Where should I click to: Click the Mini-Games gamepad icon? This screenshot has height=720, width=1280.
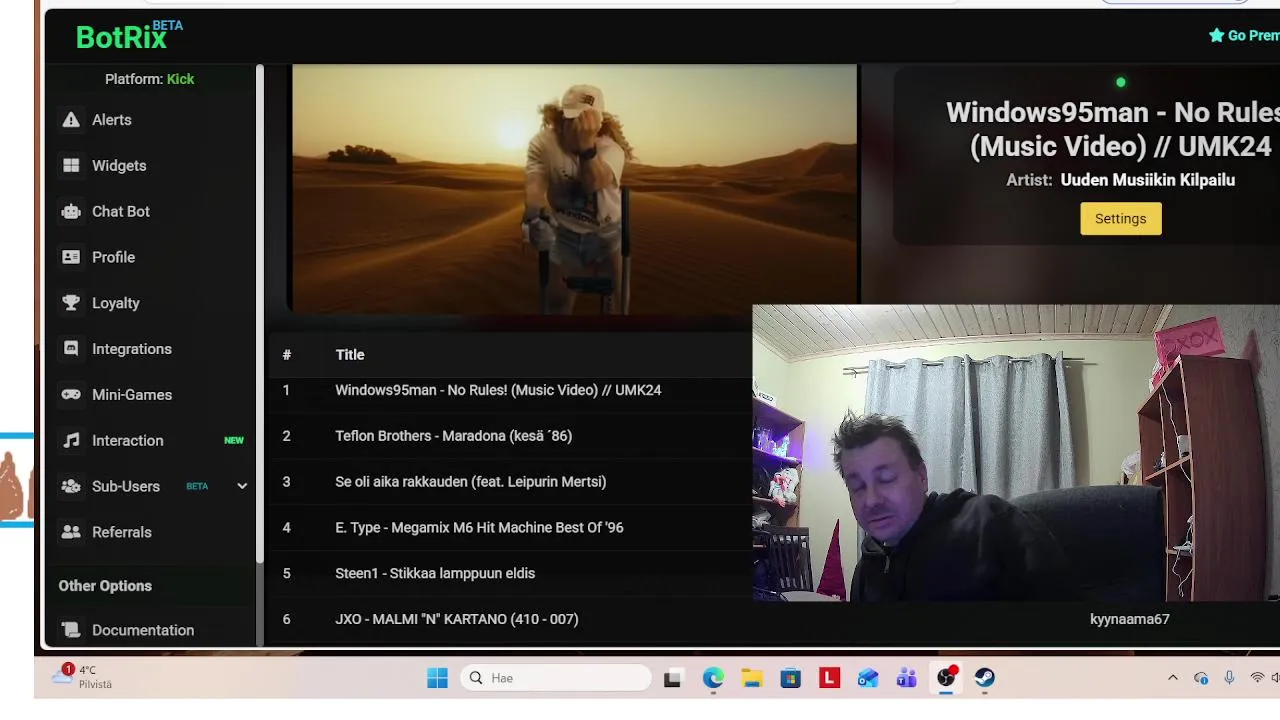pyautogui.click(x=71, y=395)
